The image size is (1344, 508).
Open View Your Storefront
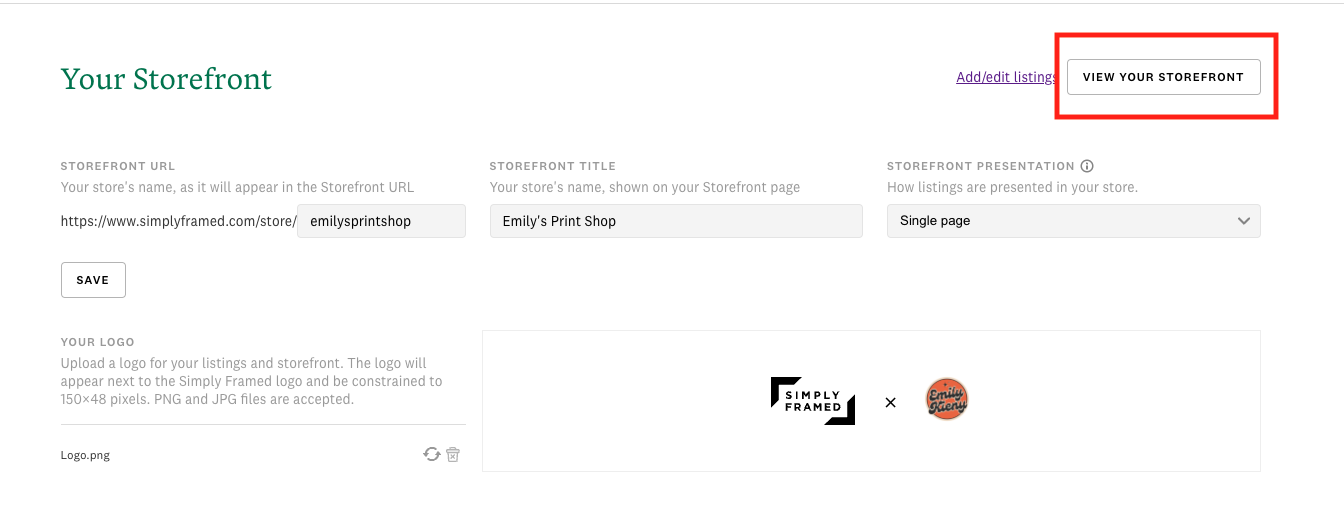pos(1163,77)
